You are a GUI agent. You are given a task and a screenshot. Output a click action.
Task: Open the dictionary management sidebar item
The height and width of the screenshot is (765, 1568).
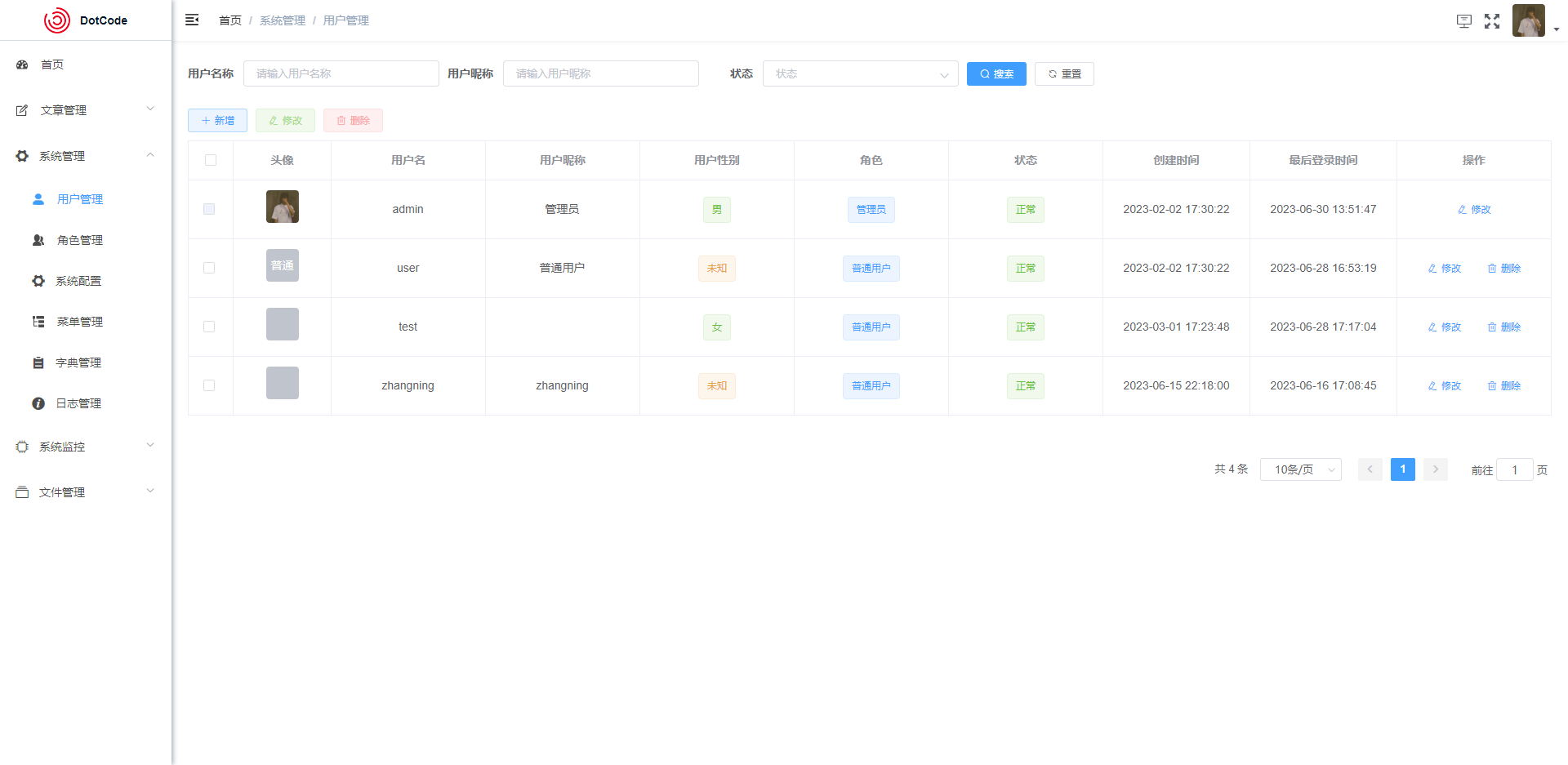(78, 362)
